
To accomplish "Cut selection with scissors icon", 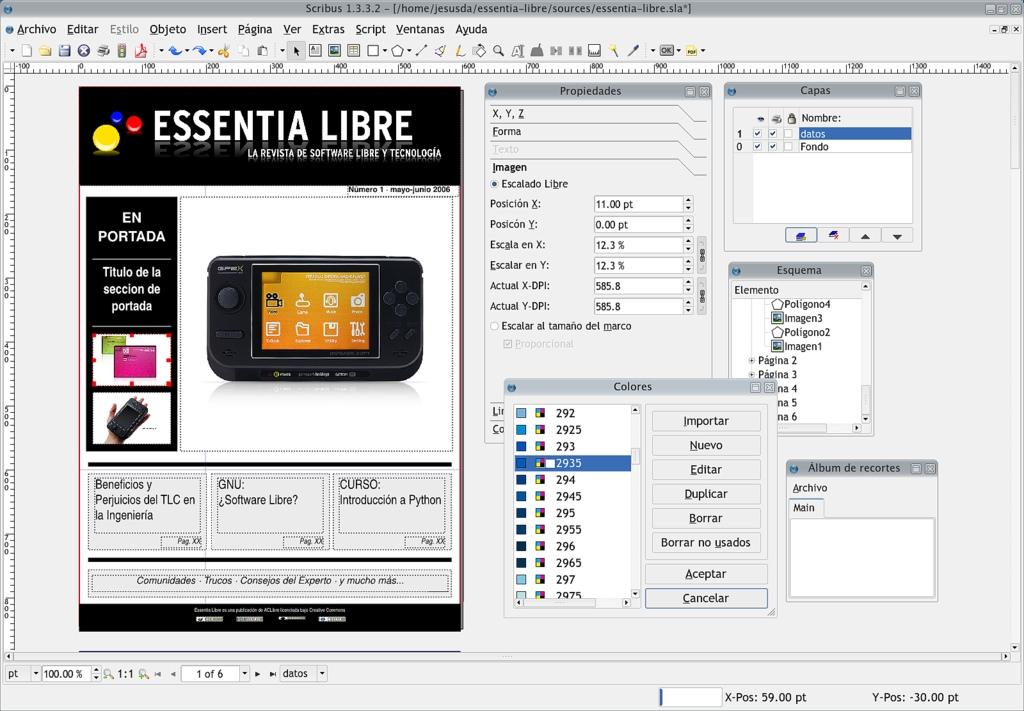I will 223,50.
